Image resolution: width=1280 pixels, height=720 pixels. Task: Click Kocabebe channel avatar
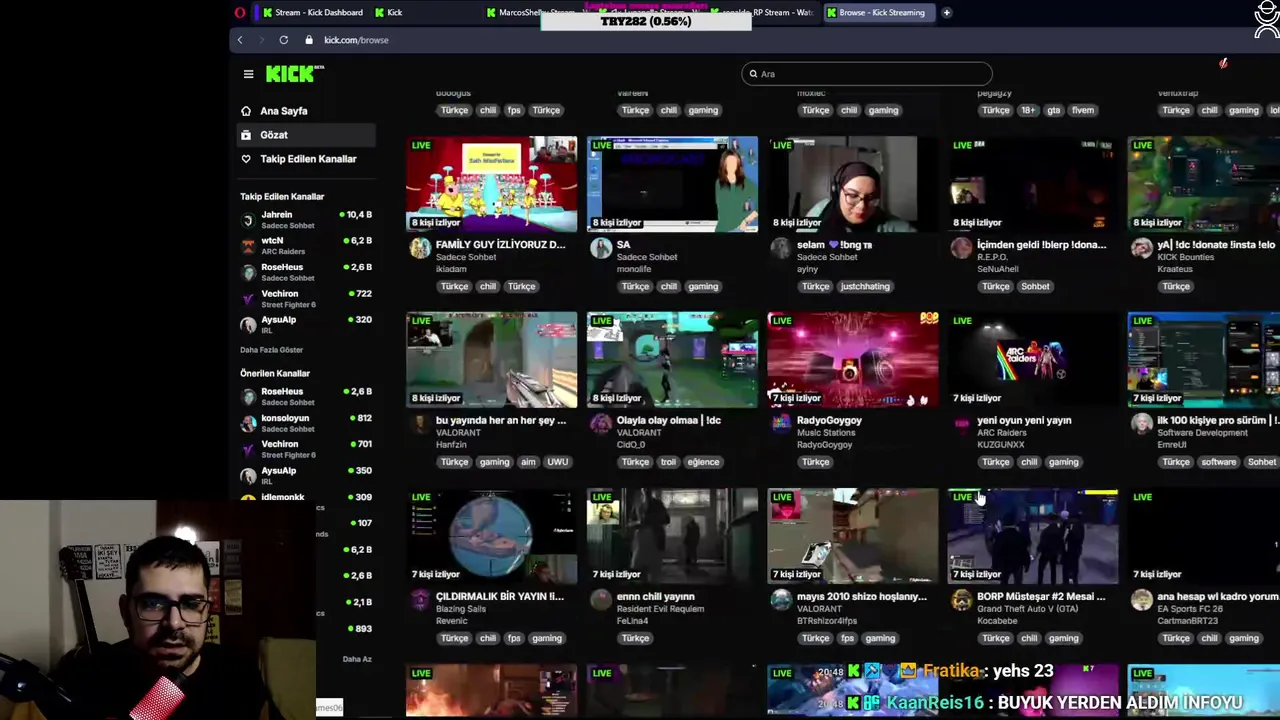961,600
